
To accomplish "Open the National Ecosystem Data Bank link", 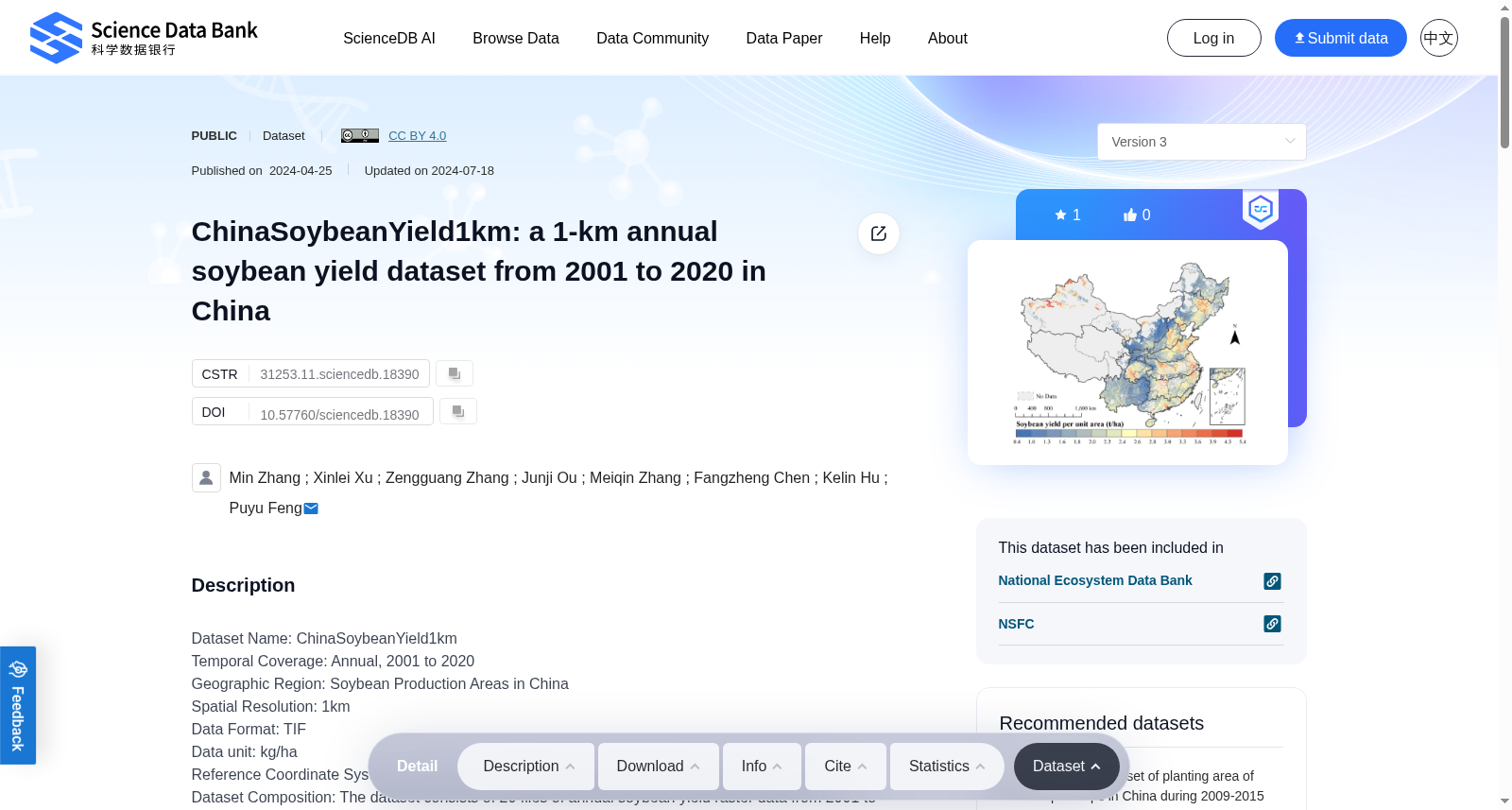I will point(1095,580).
